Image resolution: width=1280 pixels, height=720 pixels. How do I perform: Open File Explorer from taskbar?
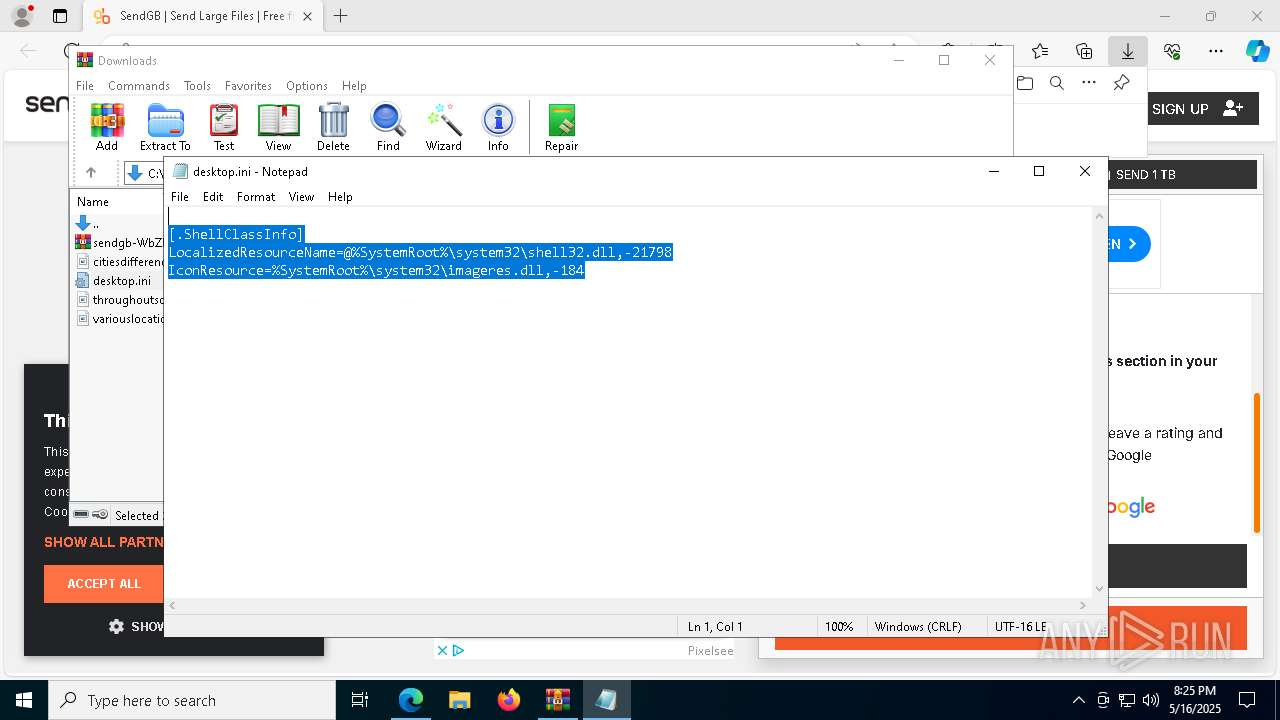tap(460, 700)
